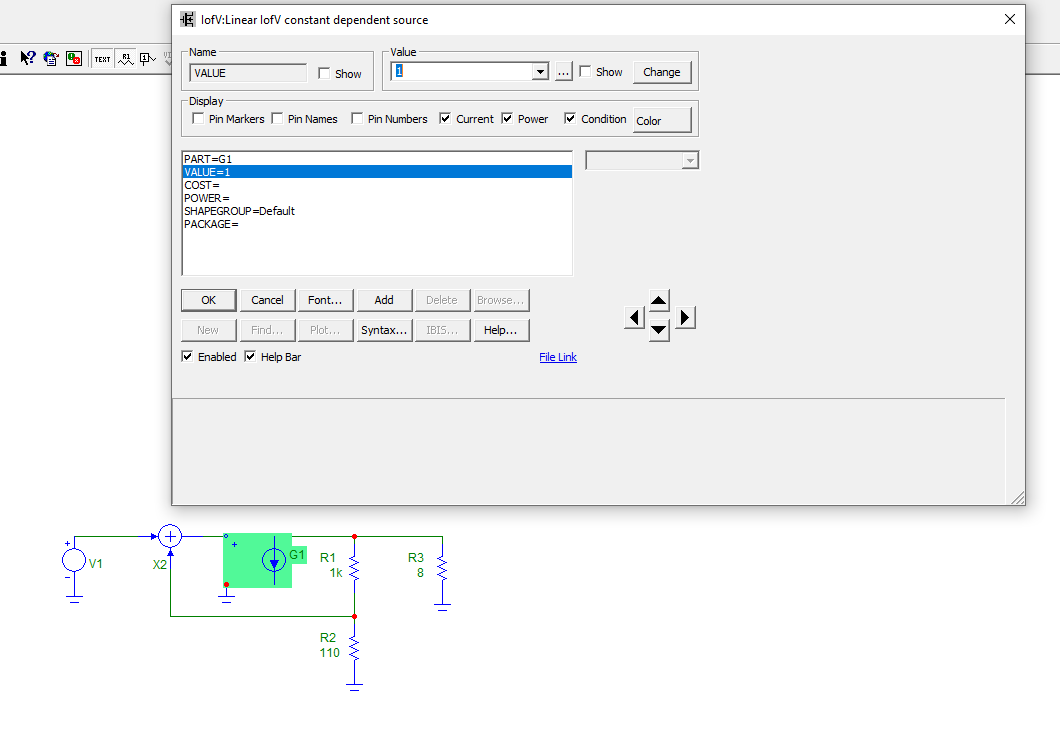Enable Pin Numbers display
Screen dimensions: 1060x751
pyautogui.click(x=357, y=118)
